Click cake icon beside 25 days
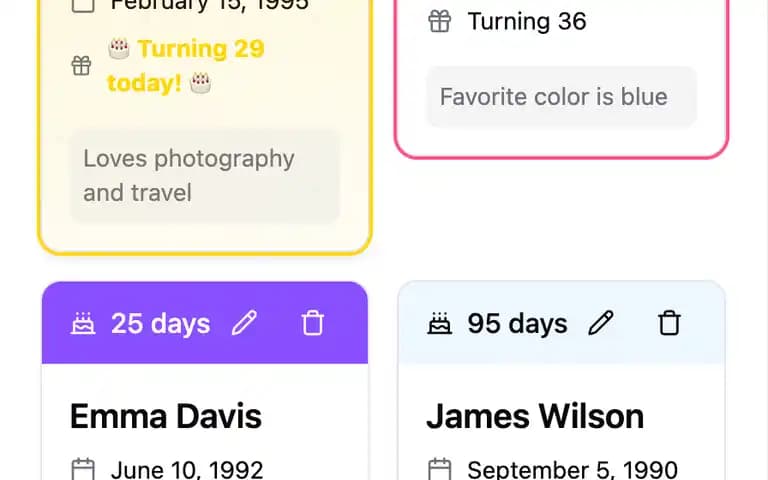The image size is (768, 480). pyautogui.click(x=83, y=323)
